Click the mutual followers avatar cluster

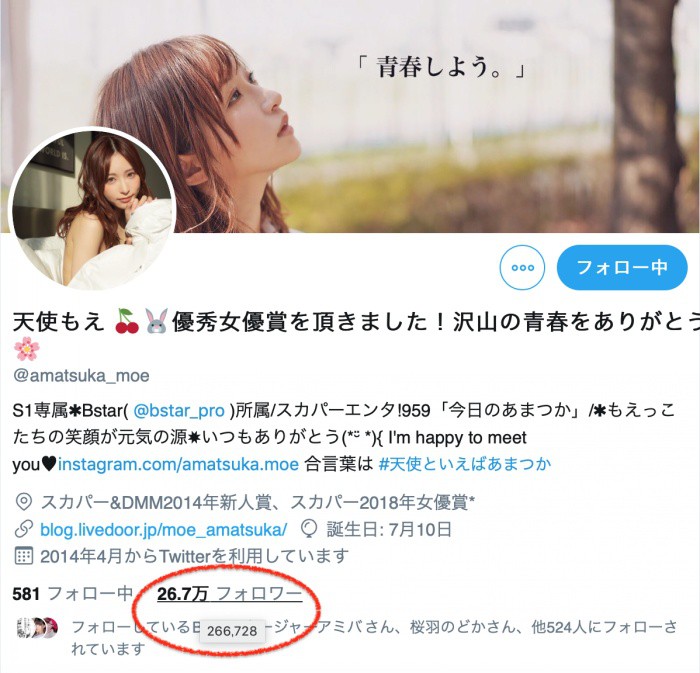pos(38,627)
